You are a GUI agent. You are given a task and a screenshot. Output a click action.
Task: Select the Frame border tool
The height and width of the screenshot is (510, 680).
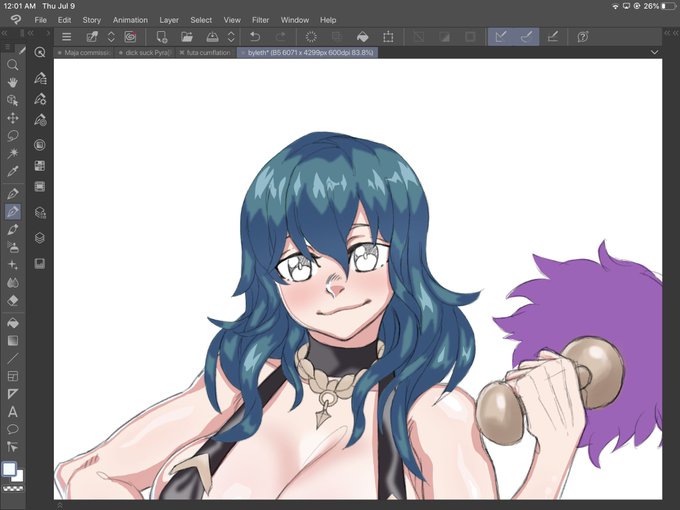[x=13, y=376]
